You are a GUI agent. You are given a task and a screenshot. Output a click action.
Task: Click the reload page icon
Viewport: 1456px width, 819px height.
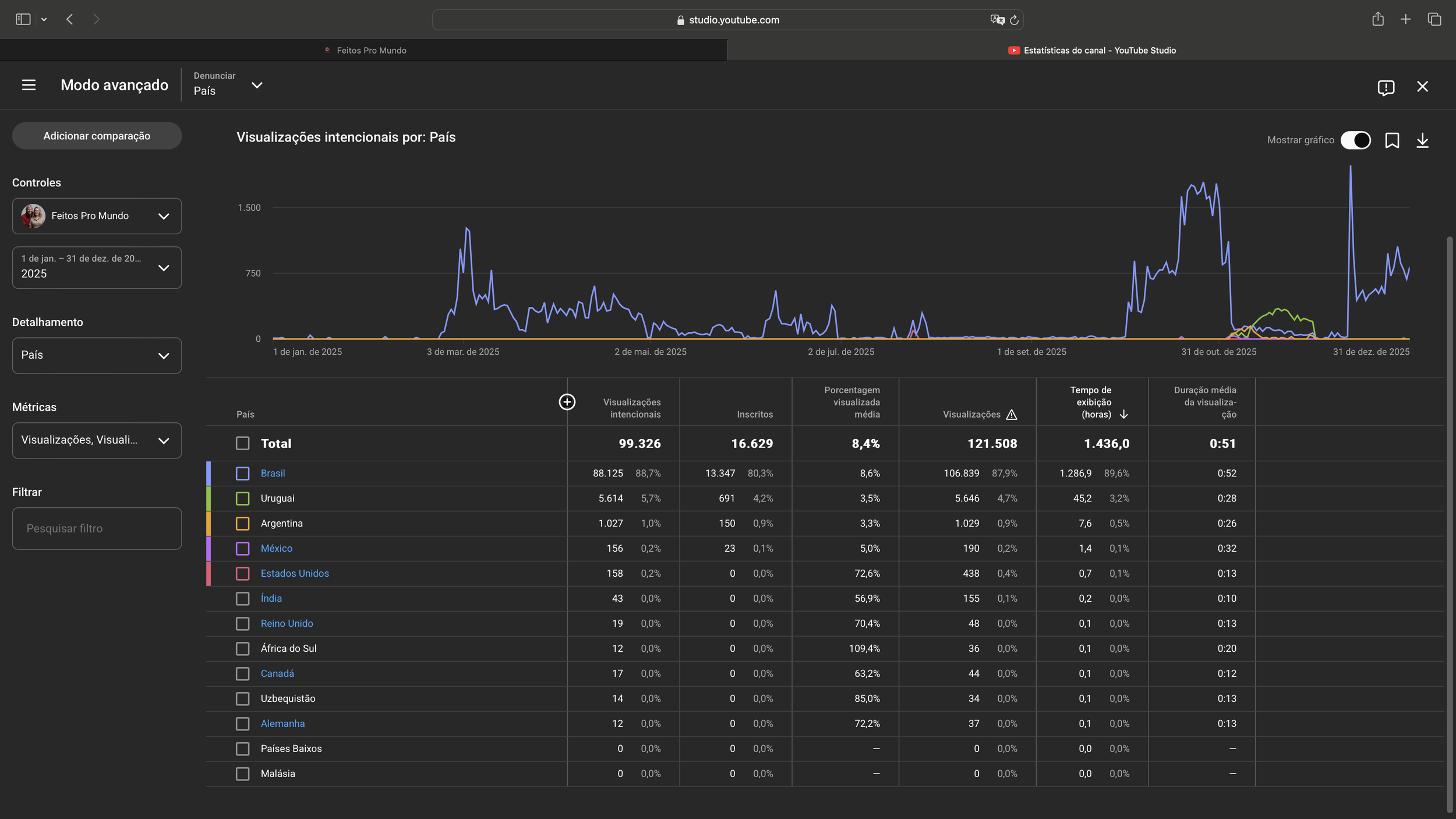click(1014, 20)
